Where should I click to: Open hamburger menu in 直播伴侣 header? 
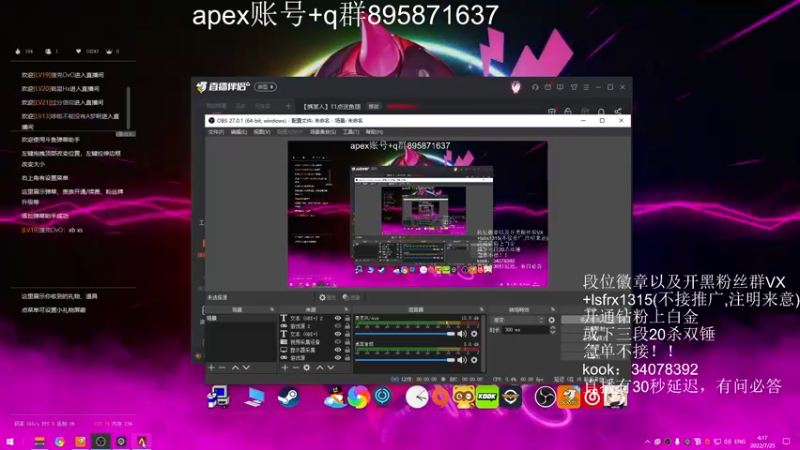pos(586,87)
